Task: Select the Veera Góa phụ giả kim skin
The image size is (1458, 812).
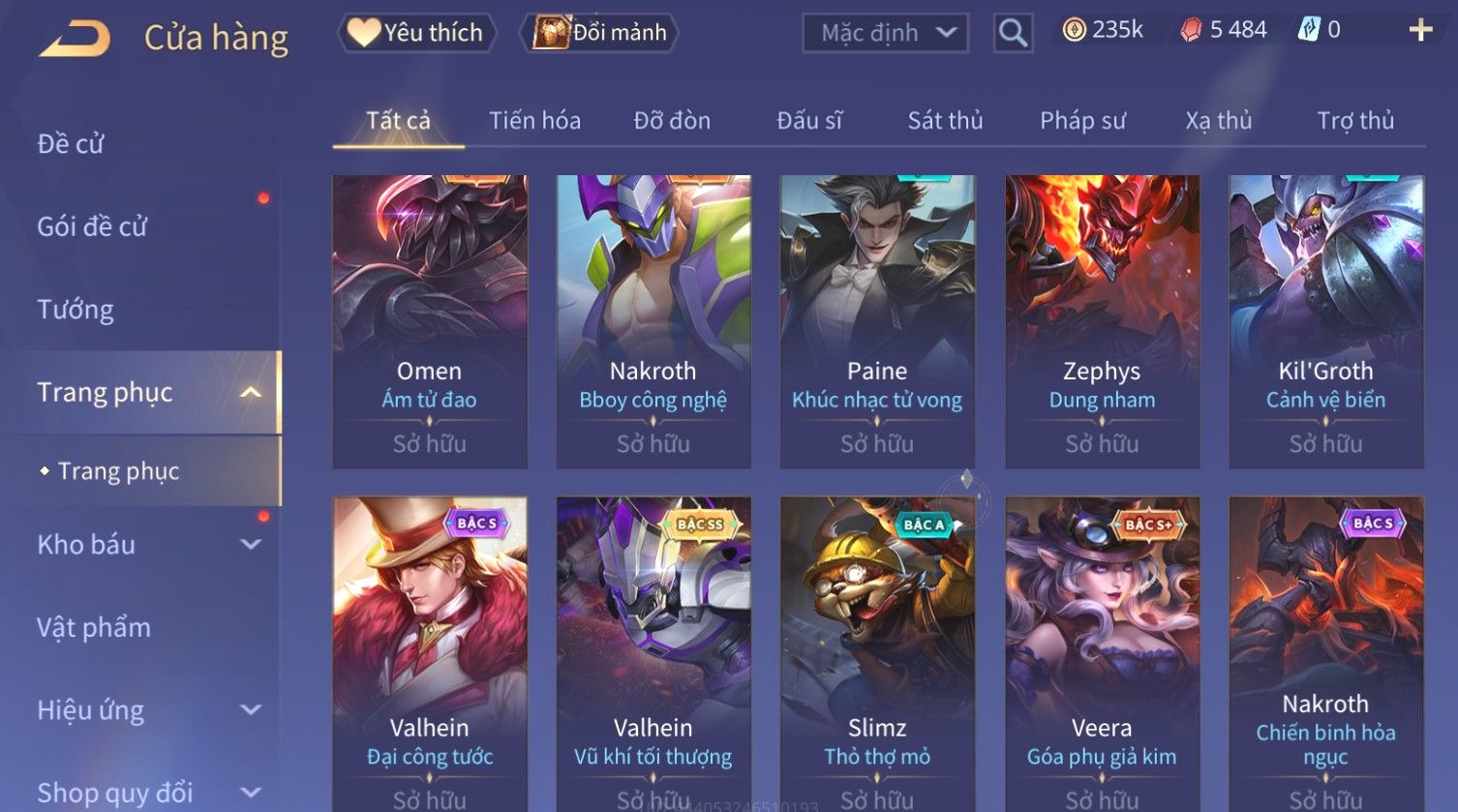Action: tap(1102, 654)
